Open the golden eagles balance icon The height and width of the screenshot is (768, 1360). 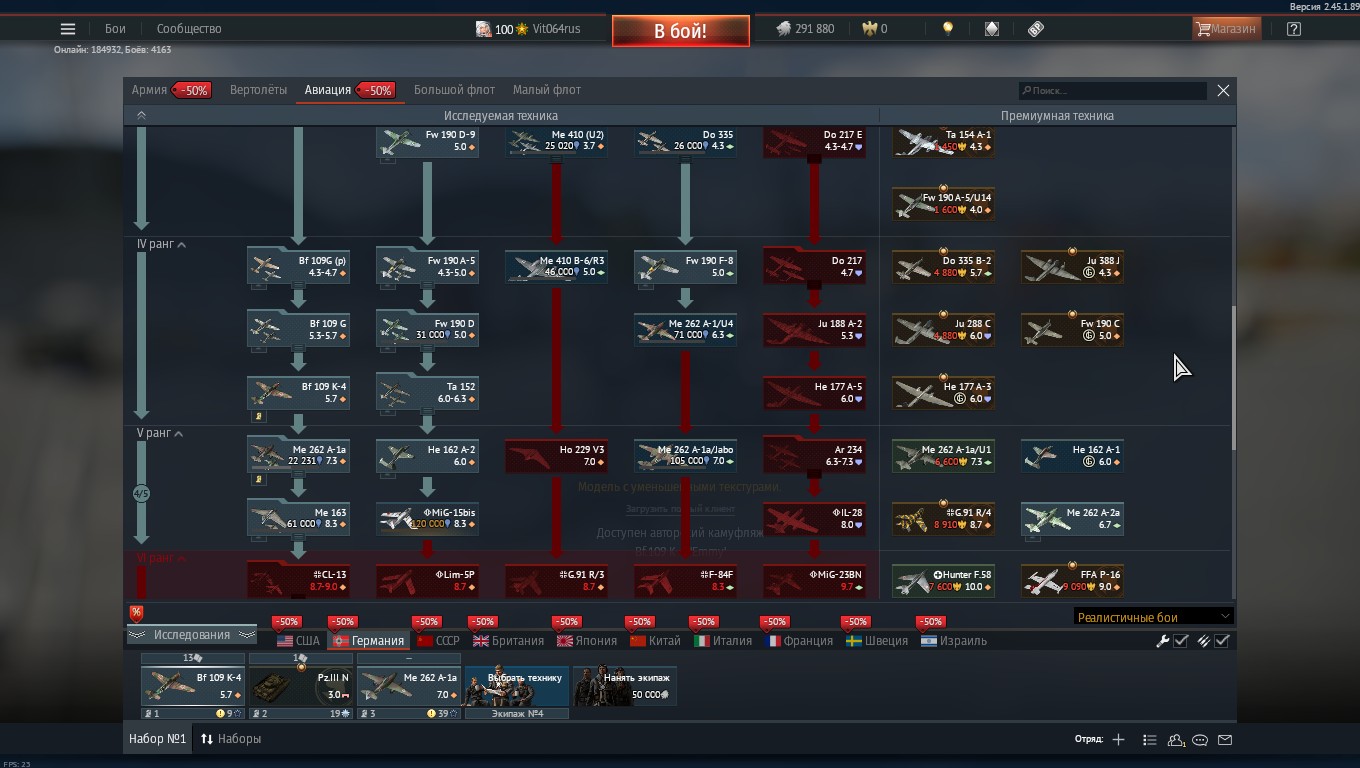coord(868,29)
